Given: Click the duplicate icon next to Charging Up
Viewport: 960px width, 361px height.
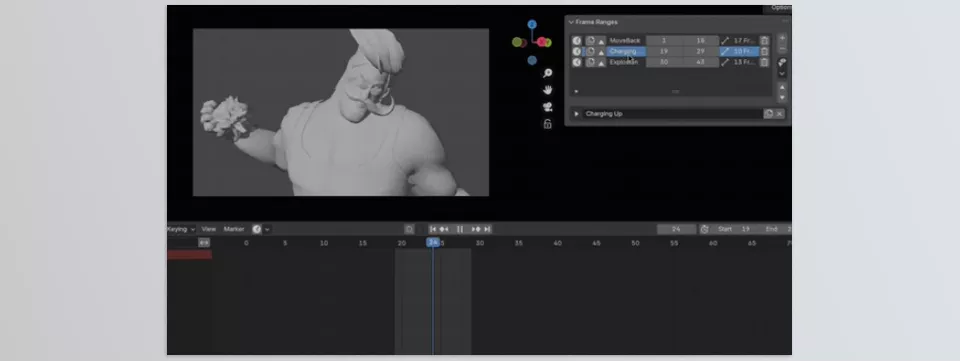Looking at the screenshot, I should [x=768, y=114].
